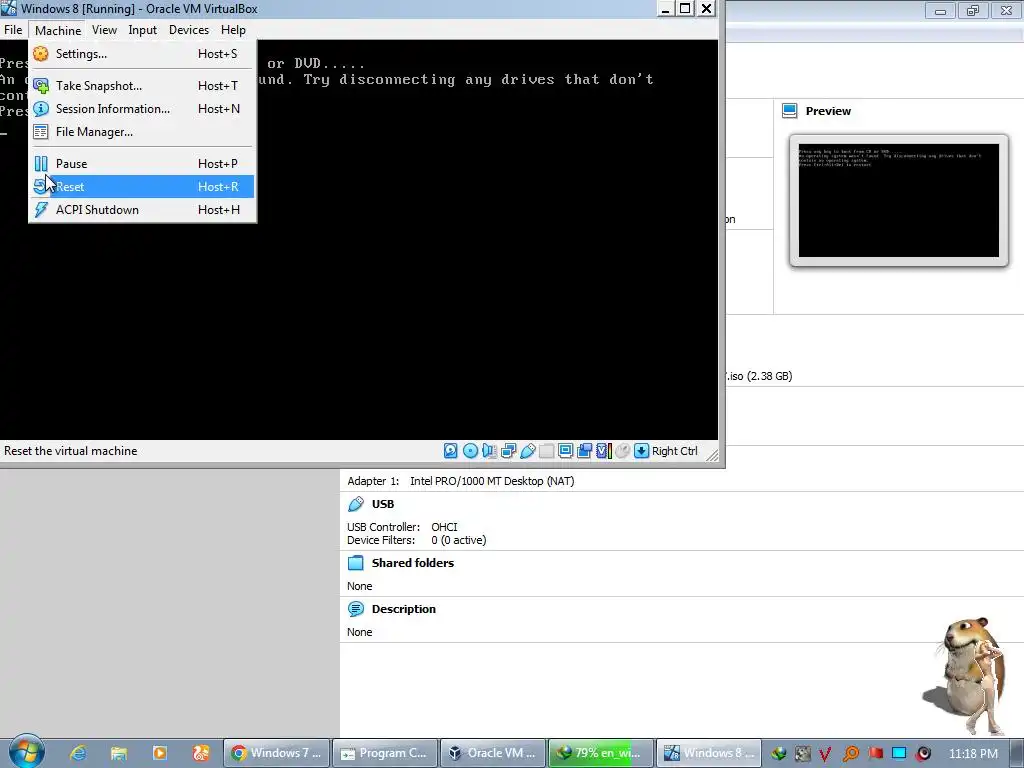1024x768 pixels.
Task: Click the red flag tray icon
Action: pyautogui.click(x=876, y=754)
